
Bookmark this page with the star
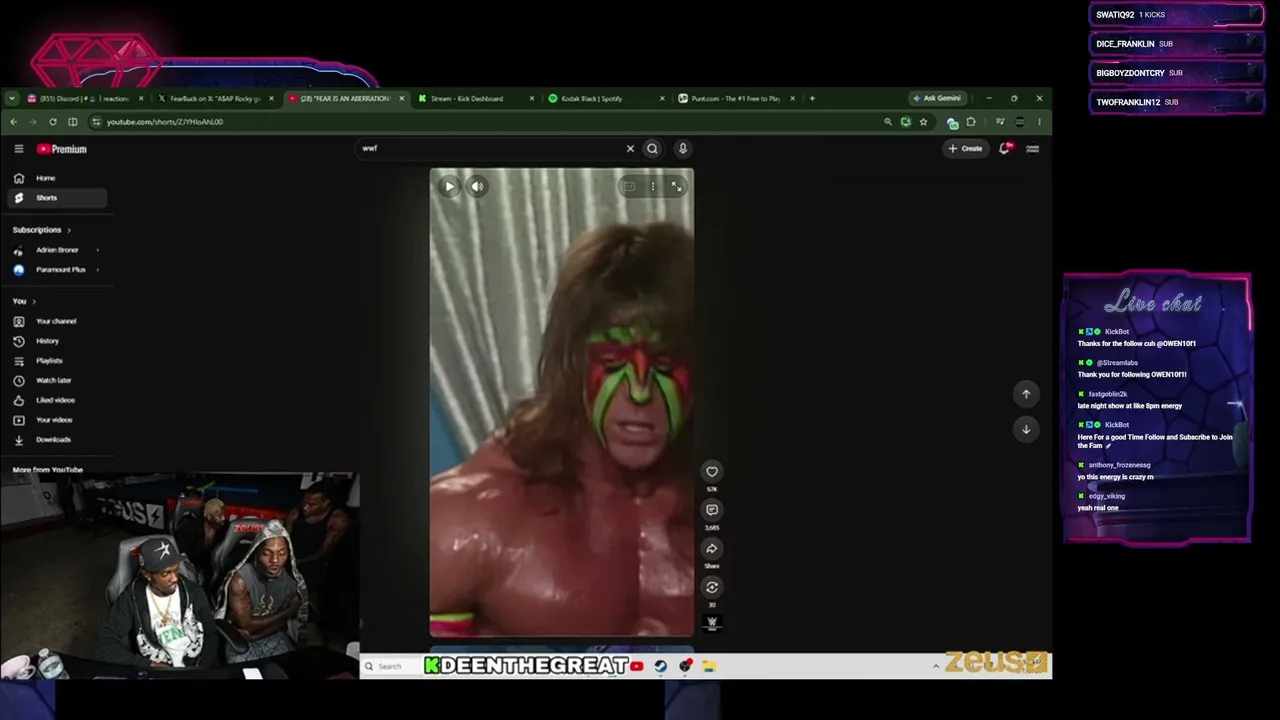tap(924, 122)
